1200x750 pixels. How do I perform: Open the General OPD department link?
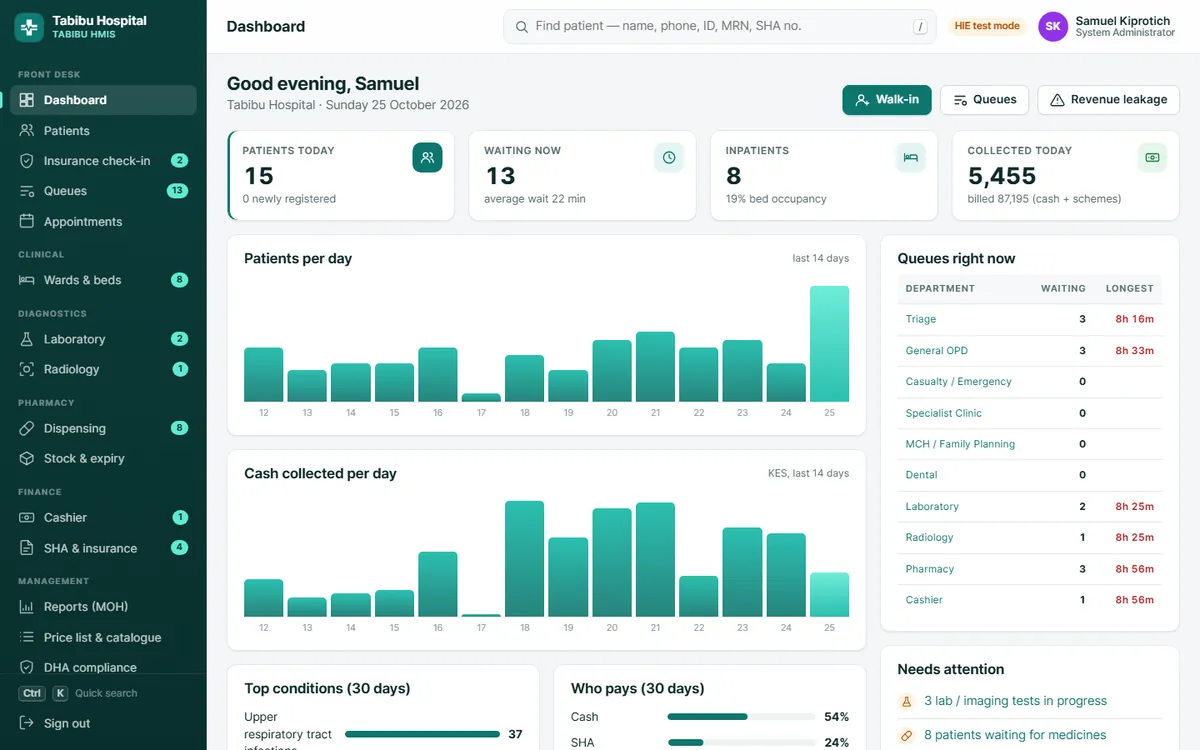click(x=937, y=351)
